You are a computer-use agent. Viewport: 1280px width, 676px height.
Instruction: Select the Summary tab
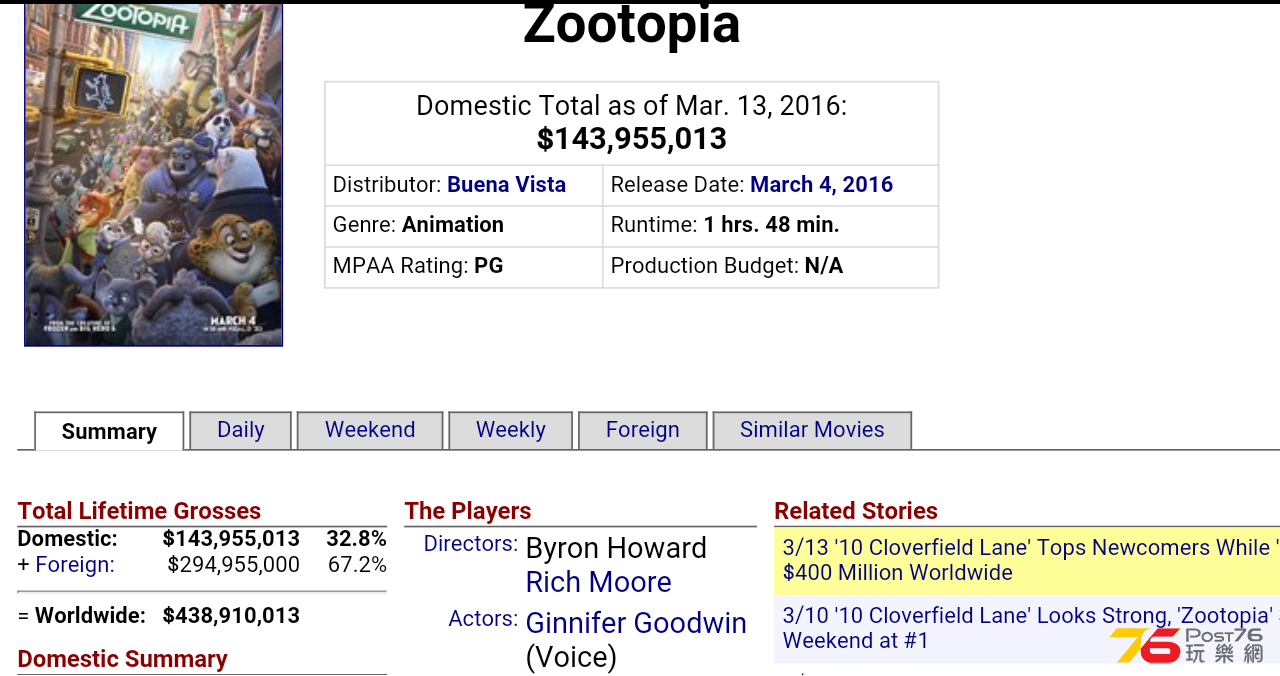coord(109,431)
